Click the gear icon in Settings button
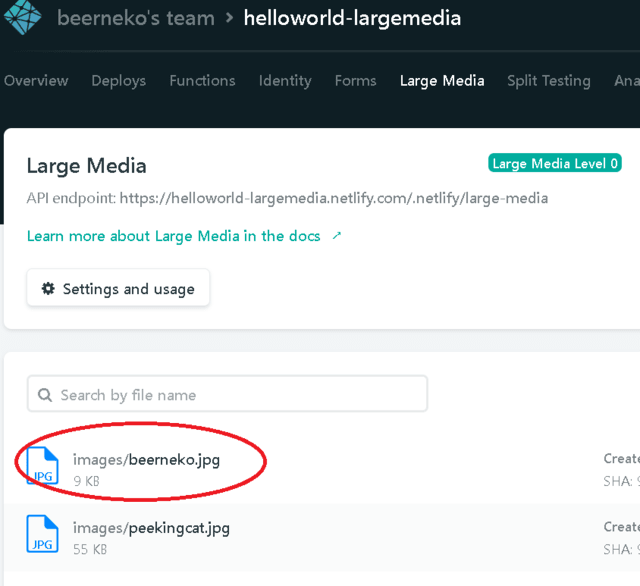Viewport: 640px width, 586px height. pos(48,289)
